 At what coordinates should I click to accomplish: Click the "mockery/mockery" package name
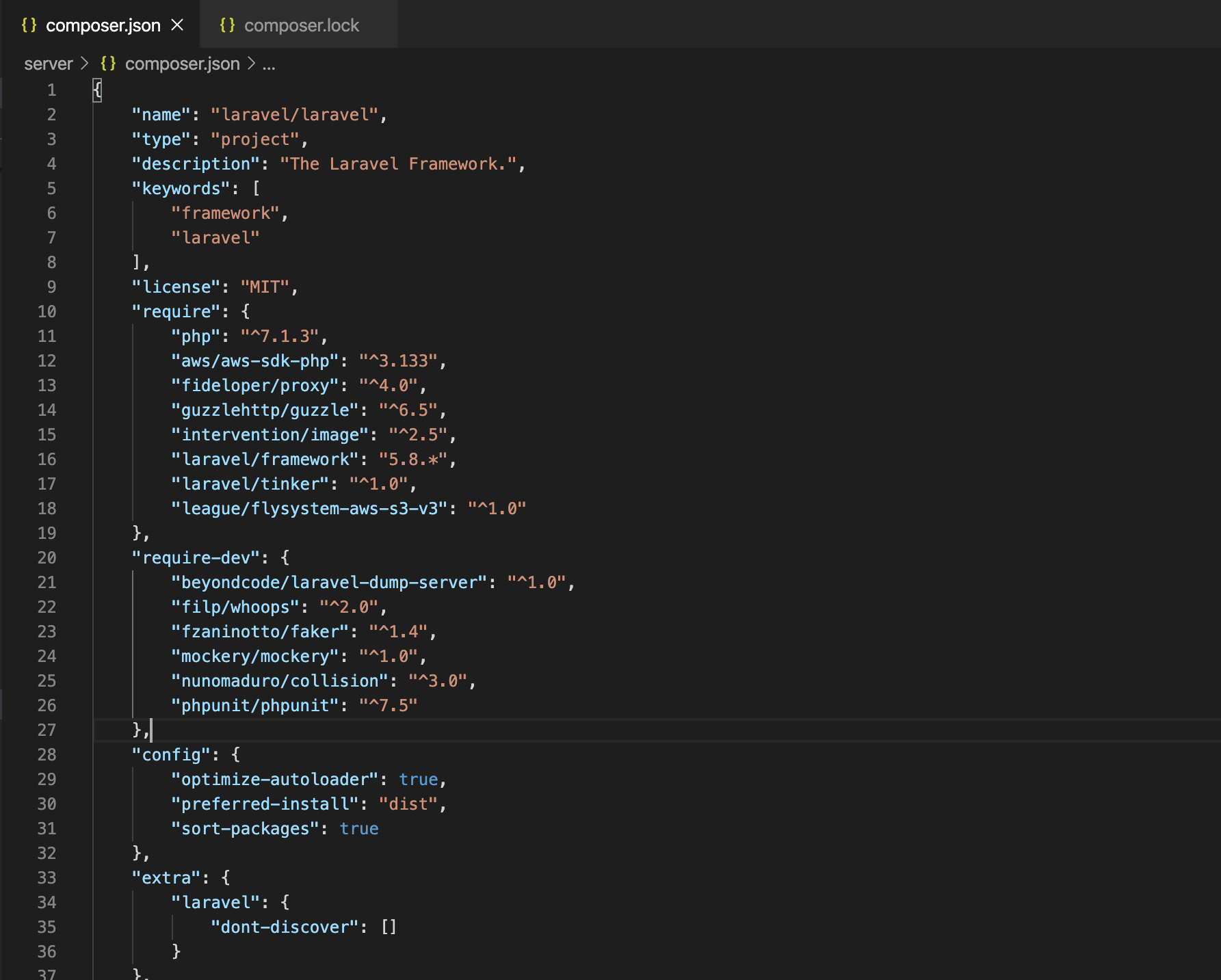(255, 657)
